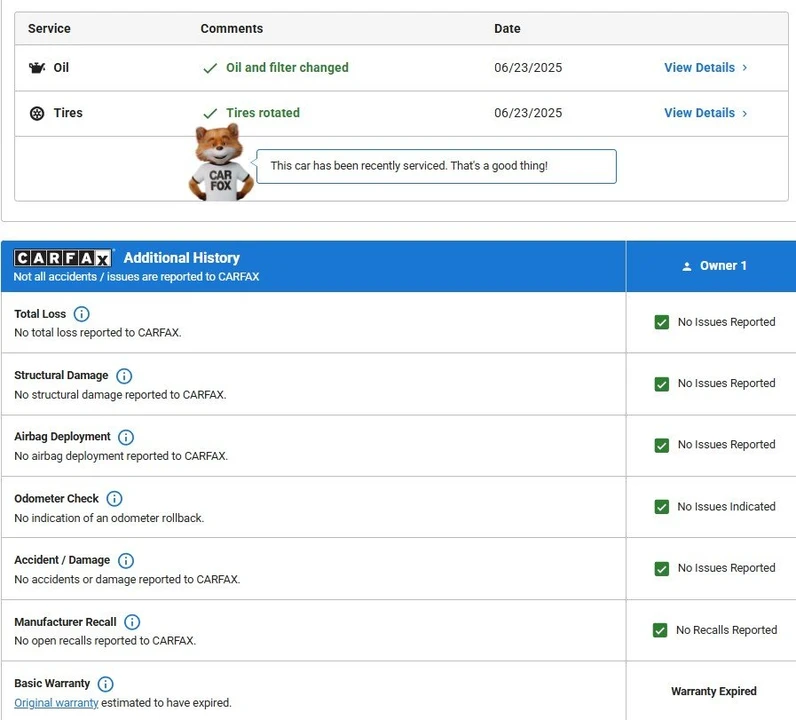
Task: Click 'No accidents or damage reported to CARFAX.'
Action: click(127, 579)
